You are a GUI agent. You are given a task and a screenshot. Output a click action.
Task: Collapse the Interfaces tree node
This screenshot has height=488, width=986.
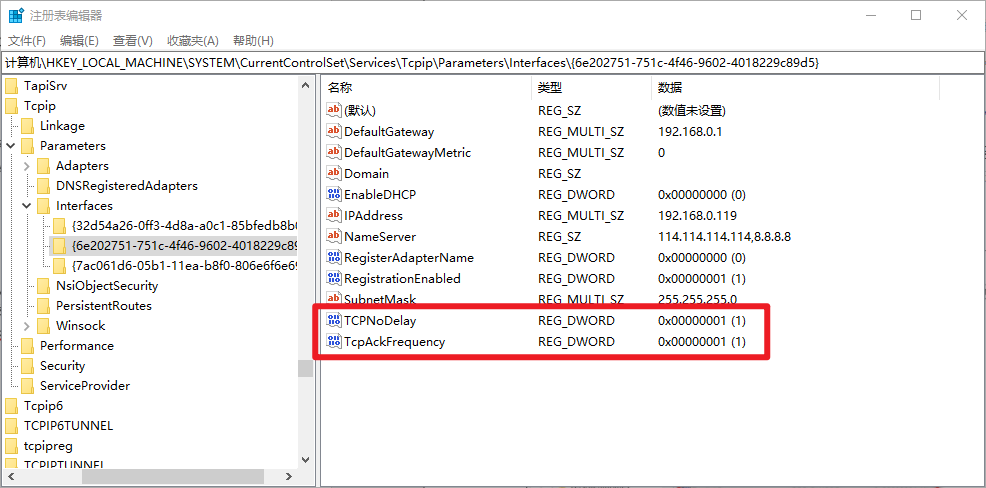pyautogui.click(x=26, y=206)
